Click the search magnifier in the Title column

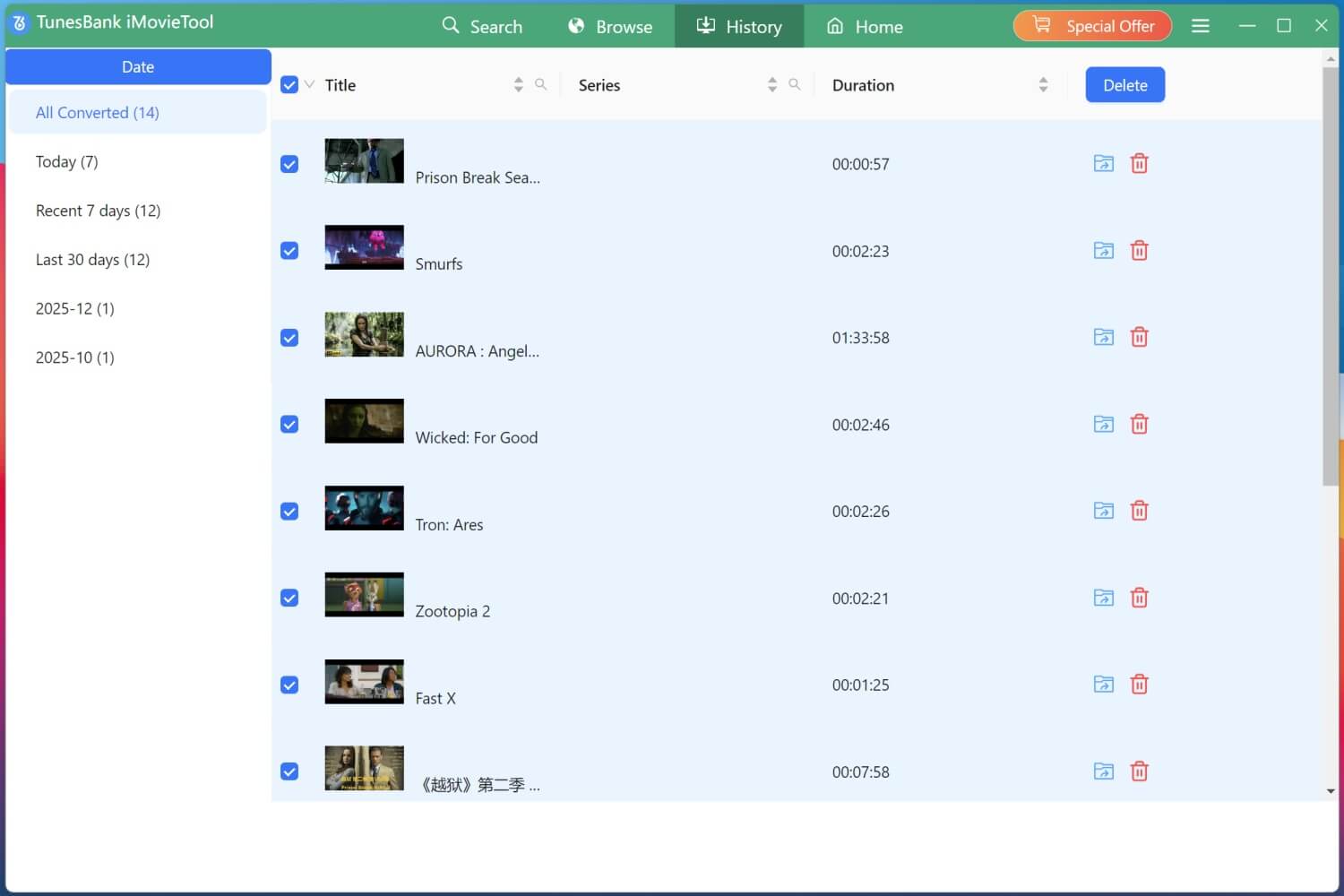point(541,84)
